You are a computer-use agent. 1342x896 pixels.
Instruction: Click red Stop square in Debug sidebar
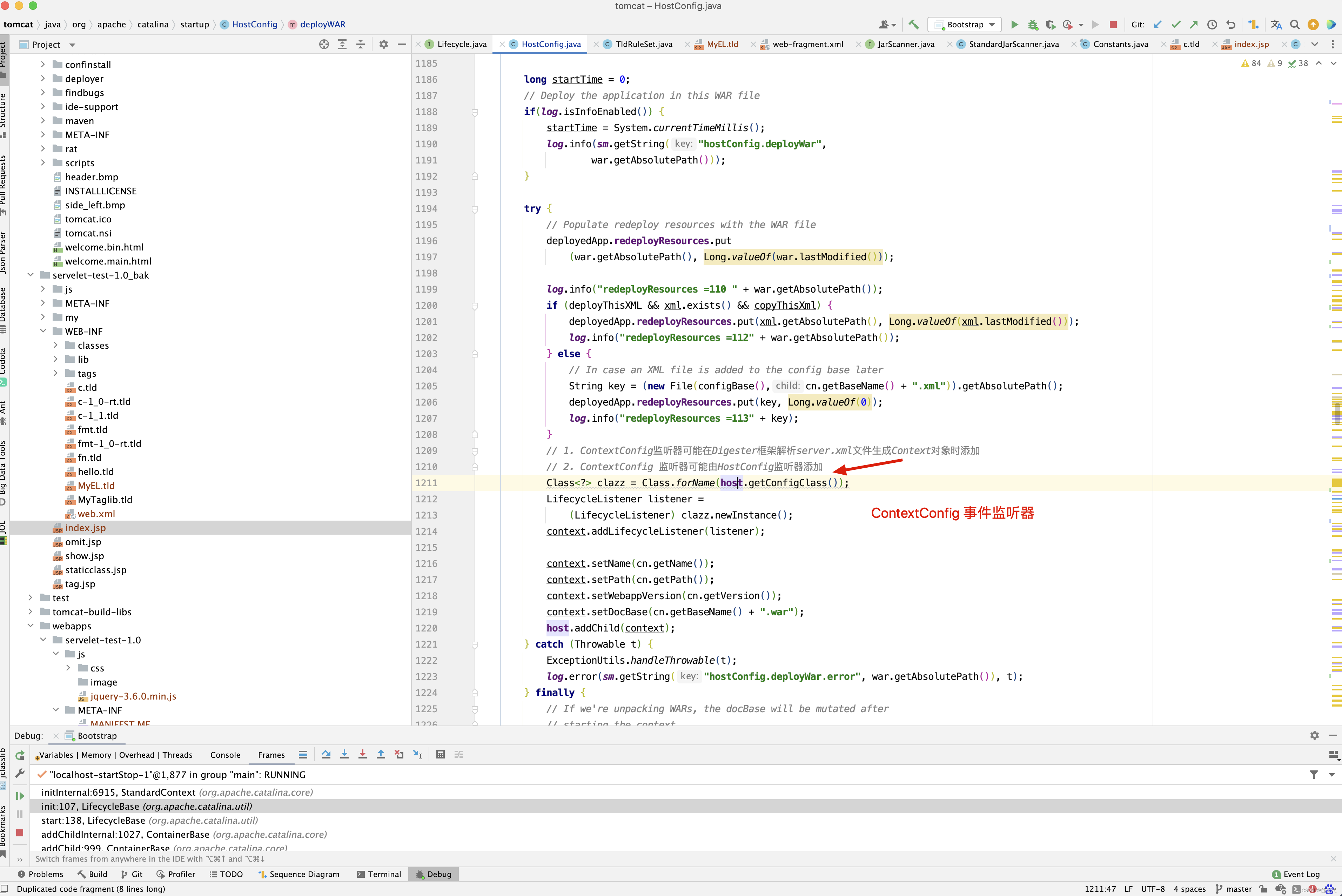coord(20,833)
